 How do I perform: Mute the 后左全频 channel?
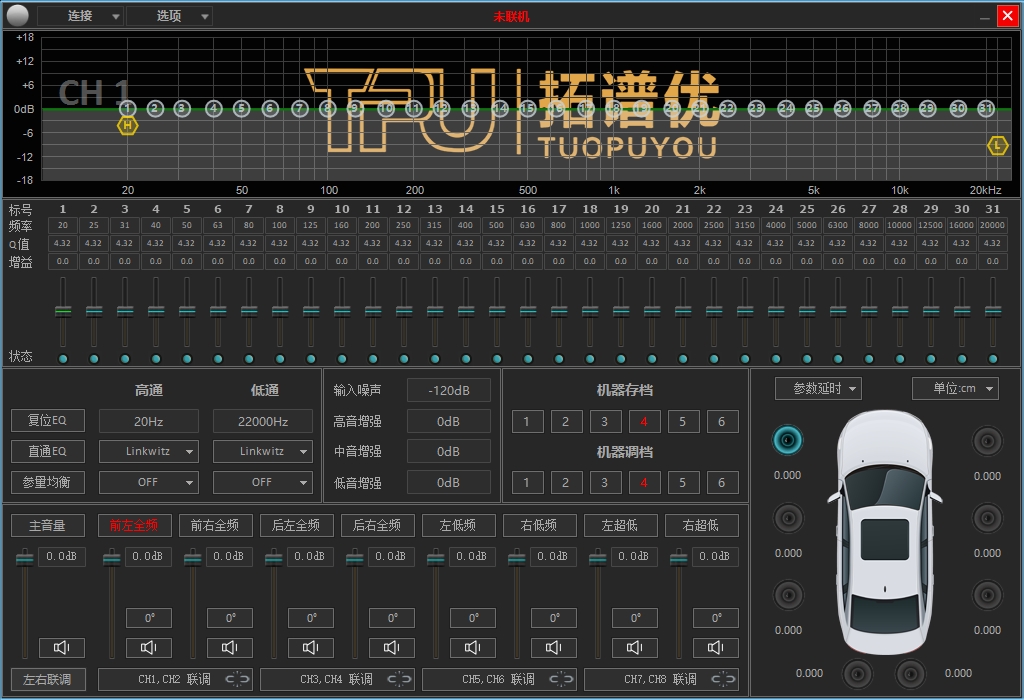tap(311, 647)
